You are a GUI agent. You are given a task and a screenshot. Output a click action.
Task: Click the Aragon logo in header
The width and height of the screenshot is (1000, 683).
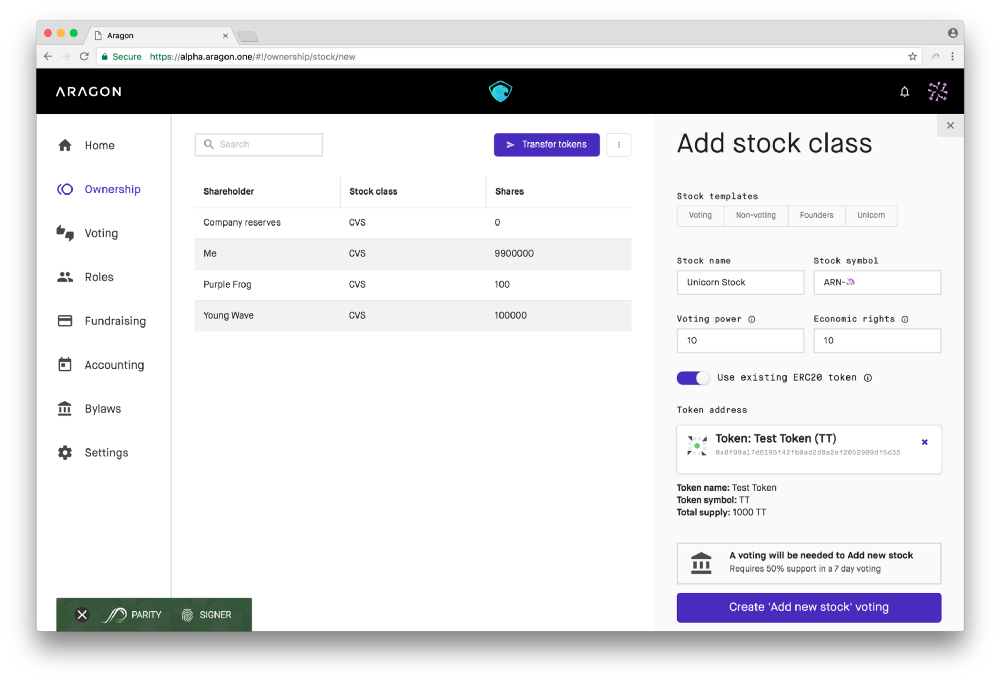point(88,92)
